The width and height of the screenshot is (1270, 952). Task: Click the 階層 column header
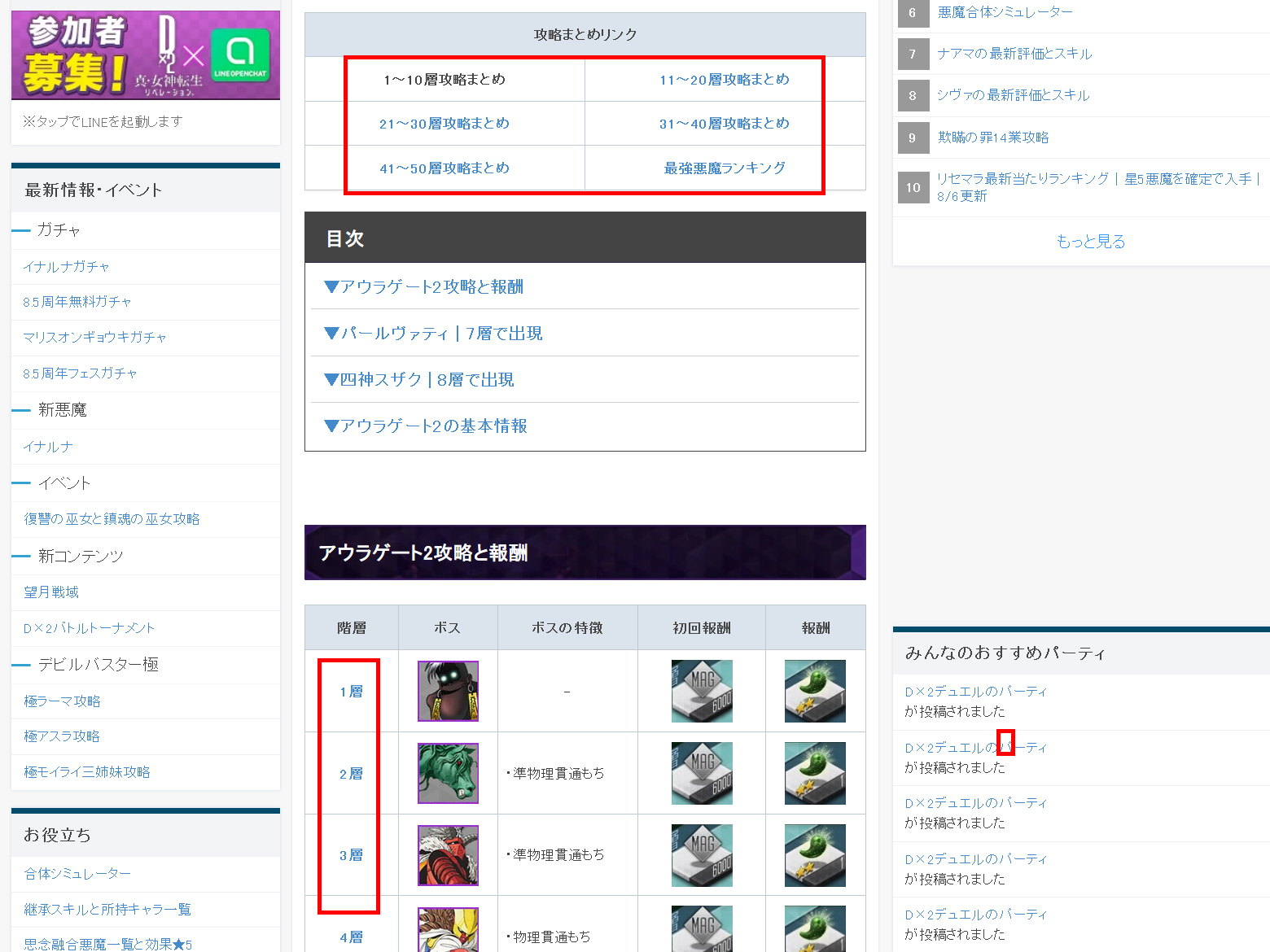pyautogui.click(x=352, y=627)
